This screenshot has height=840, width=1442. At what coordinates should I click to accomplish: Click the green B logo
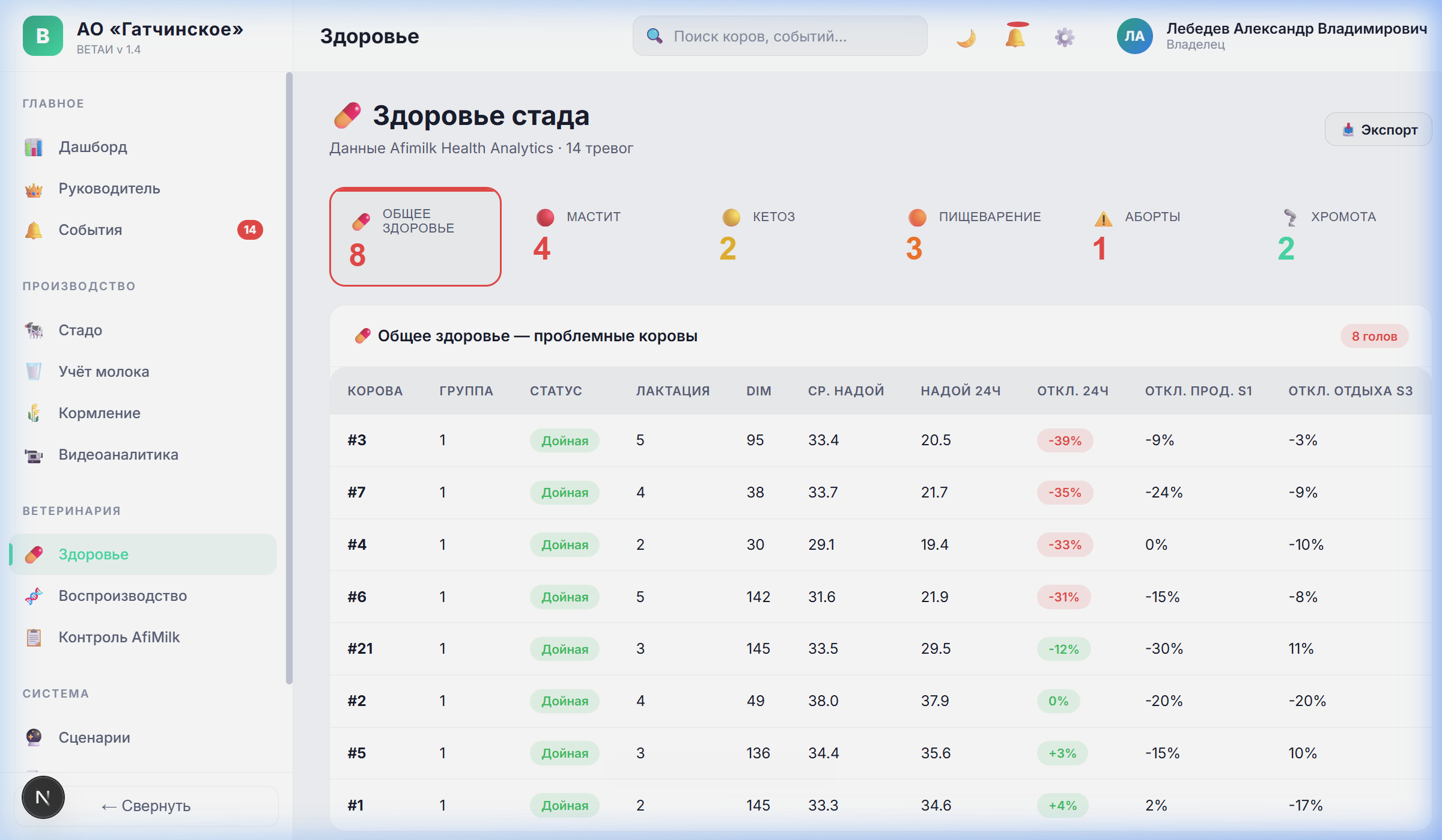pyautogui.click(x=43, y=36)
